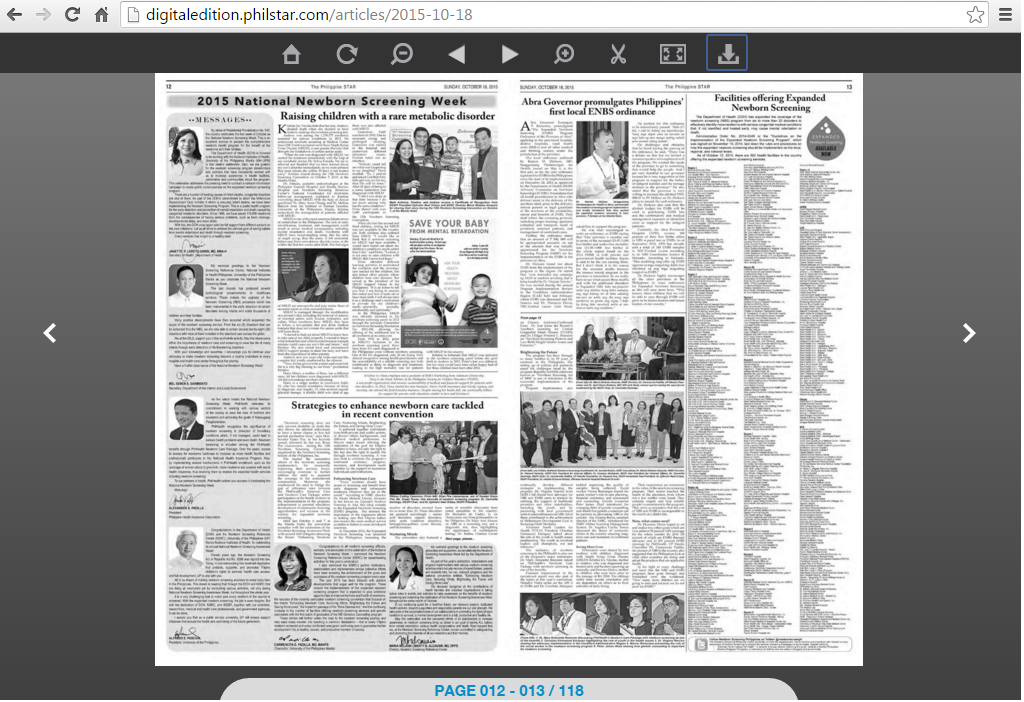This screenshot has width=1024, height=702.
Task: Open the left newspaper page 12
Action: 332,369
